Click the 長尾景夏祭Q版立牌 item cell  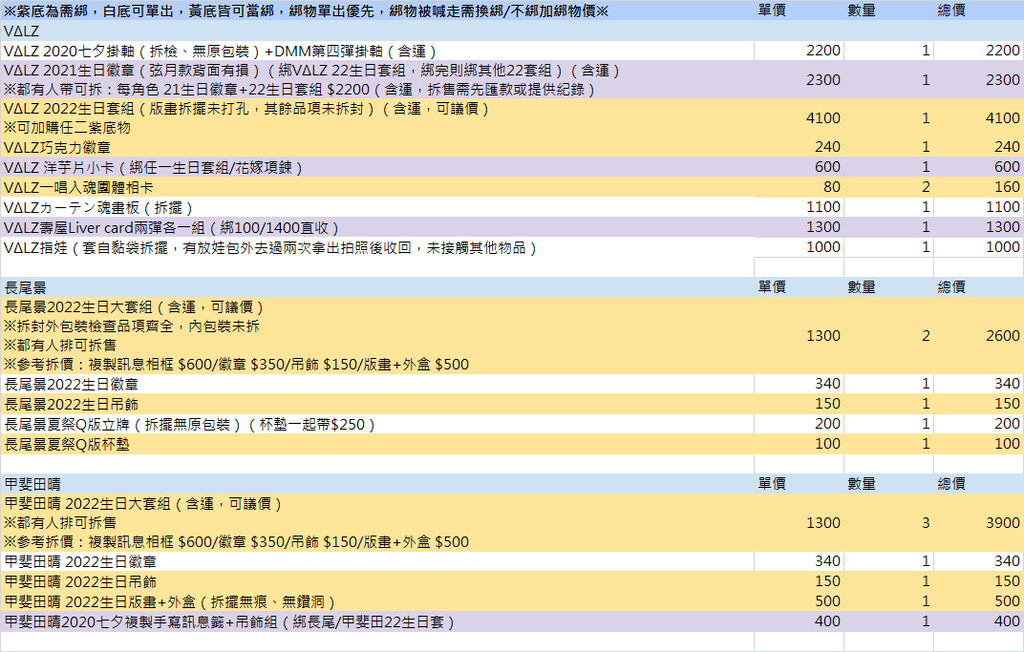coord(377,424)
